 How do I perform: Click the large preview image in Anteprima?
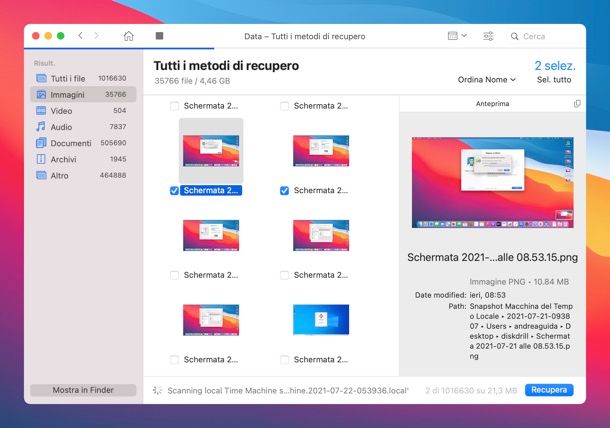[x=493, y=182]
